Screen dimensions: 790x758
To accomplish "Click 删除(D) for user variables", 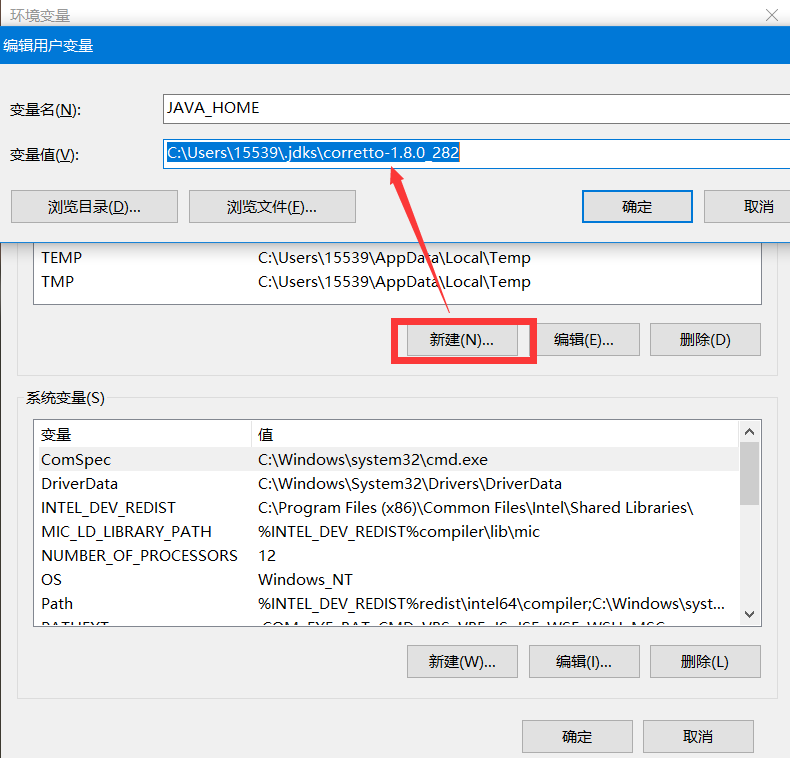I will point(705,340).
